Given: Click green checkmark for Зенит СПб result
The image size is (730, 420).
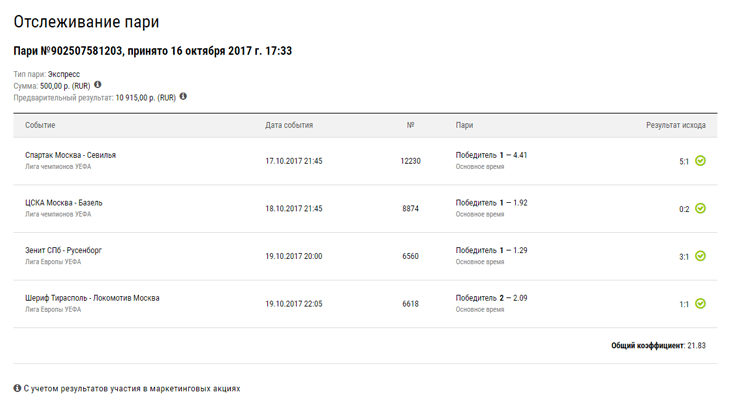Looking at the screenshot, I should (x=700, y=256).
